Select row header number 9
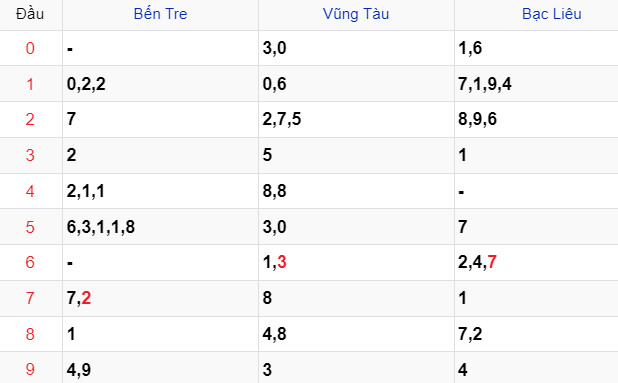The width and height of the screenshot is (618, 383). (30, 369)
